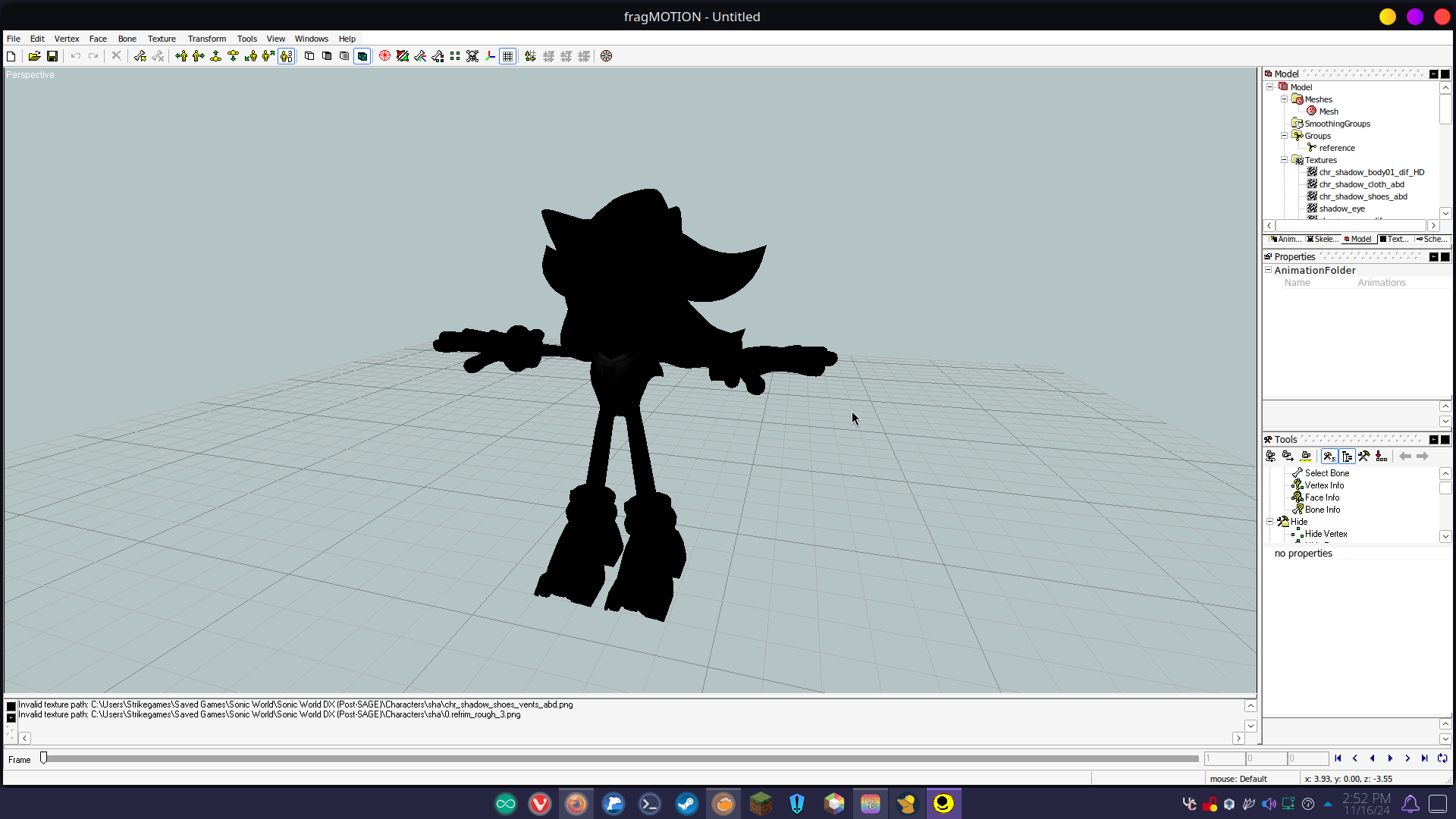Open a model using the Open folder icon
This screenshot has height=819, width=1456.
pos(34,56)
